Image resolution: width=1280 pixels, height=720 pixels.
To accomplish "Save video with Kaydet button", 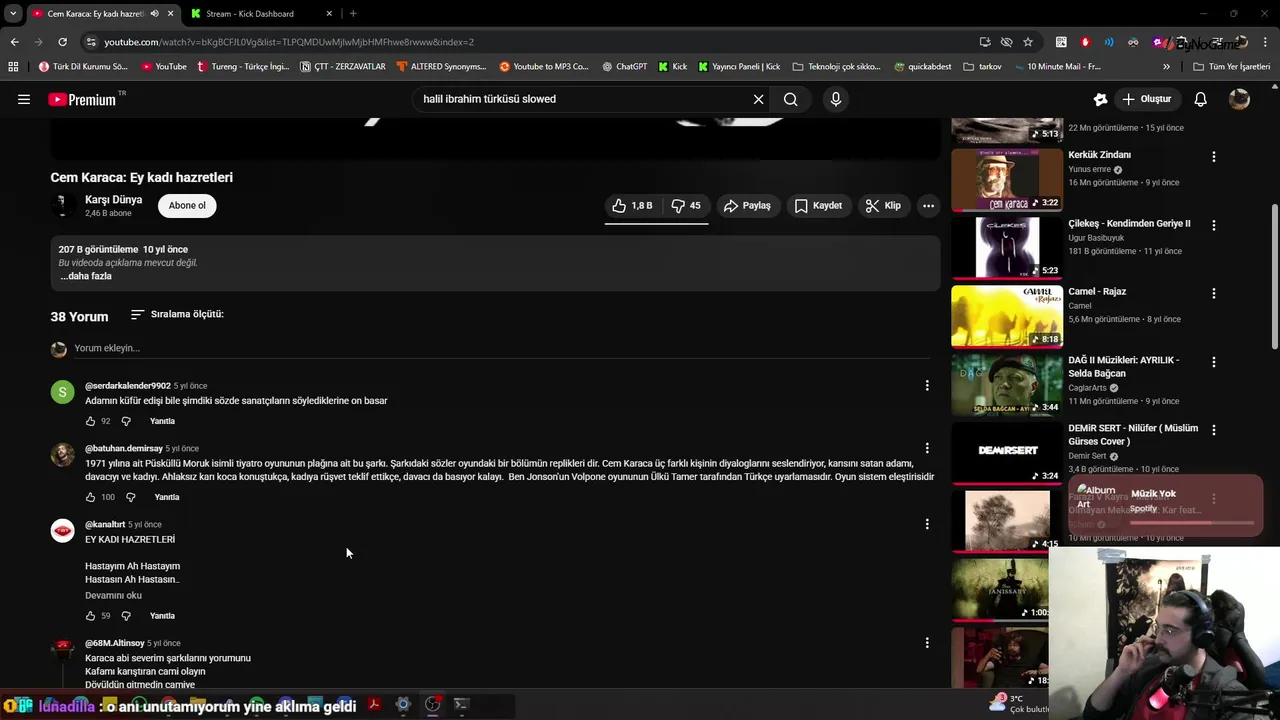I will 818,205.
